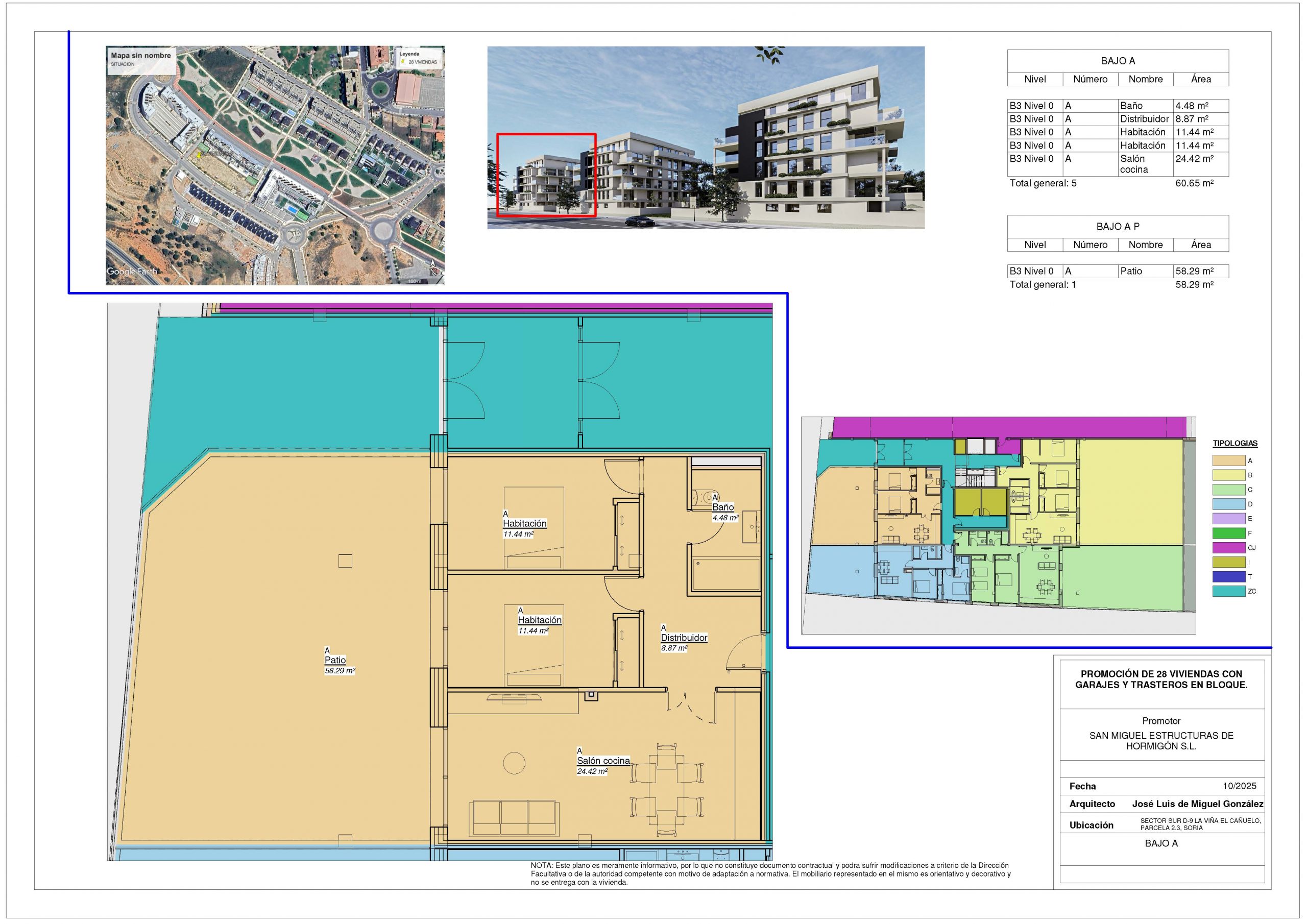This screenshot has height=924, width=1307.
Task: Click the colored ground floor key plan thumbnail
Action: 998,525
